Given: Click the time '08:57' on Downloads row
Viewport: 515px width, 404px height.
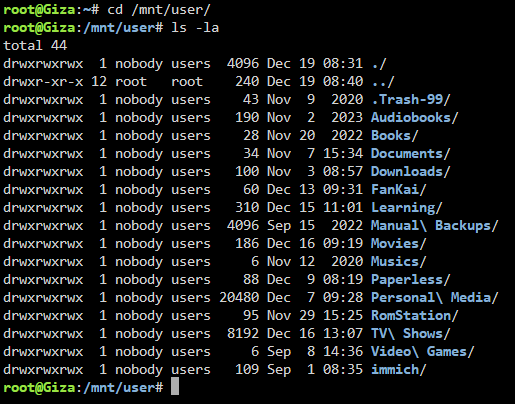Looking at the screenshot, I should pos(343,172).
